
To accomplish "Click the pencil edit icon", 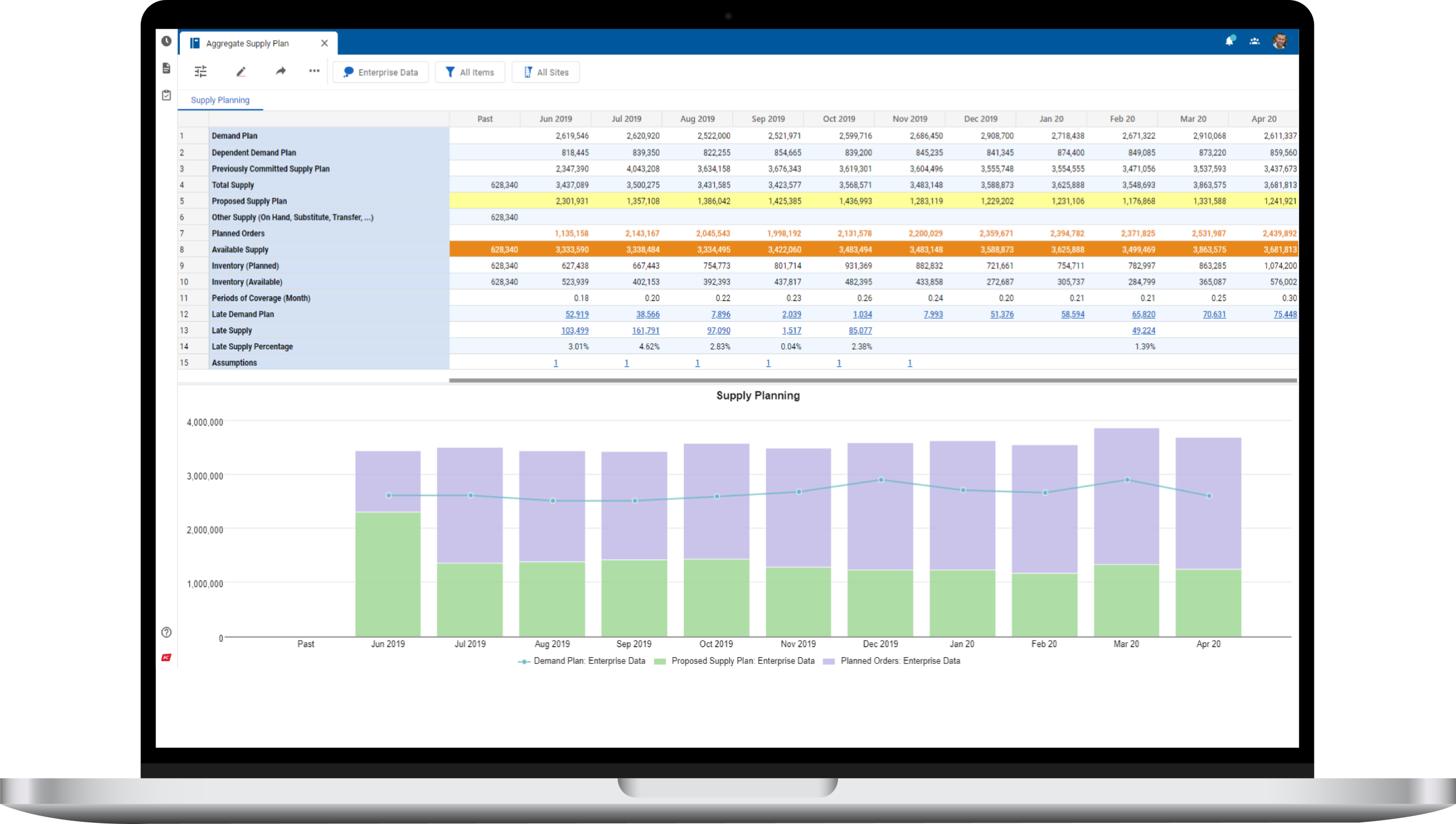I will click(241, 71).
